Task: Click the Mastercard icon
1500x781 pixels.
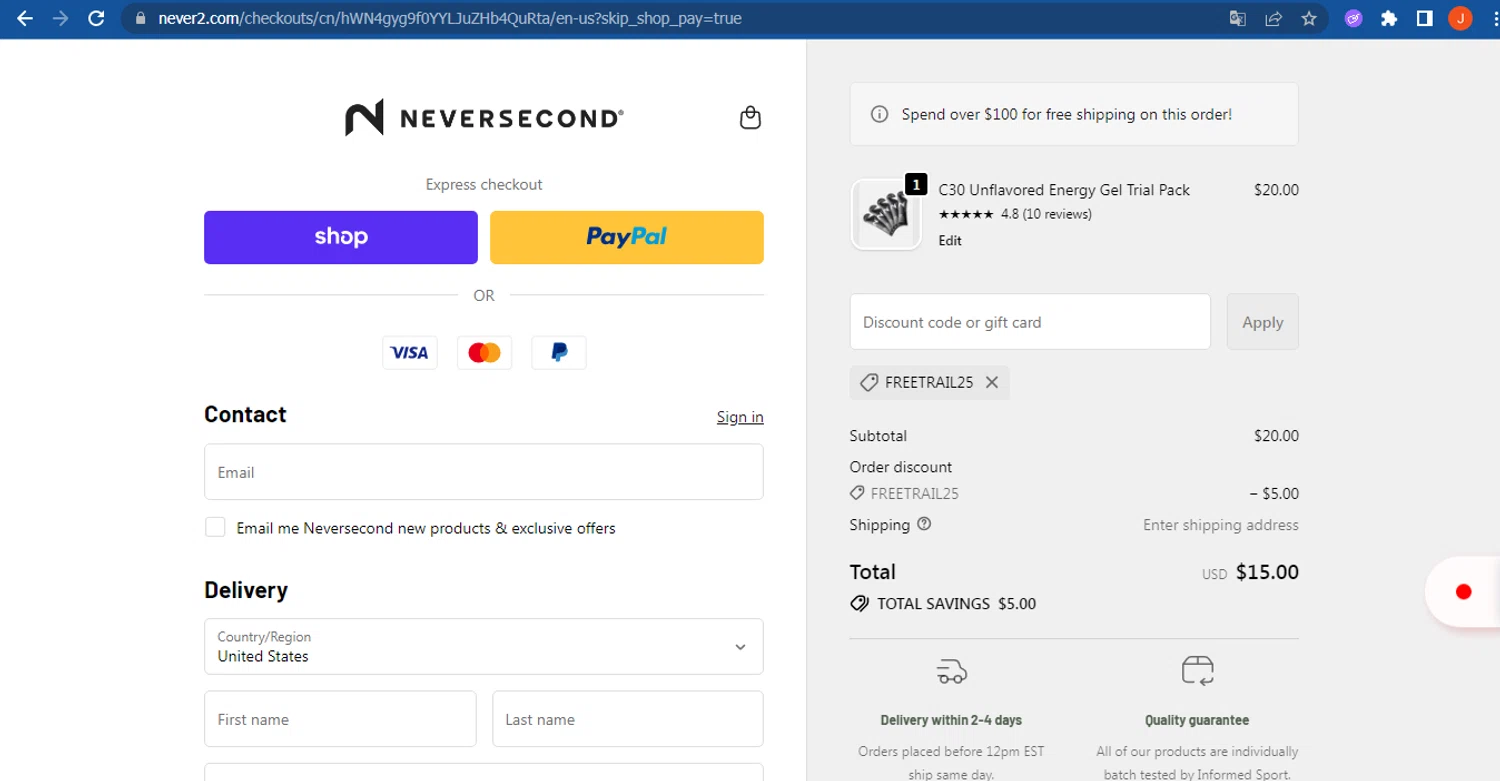Action: [484, 352]
